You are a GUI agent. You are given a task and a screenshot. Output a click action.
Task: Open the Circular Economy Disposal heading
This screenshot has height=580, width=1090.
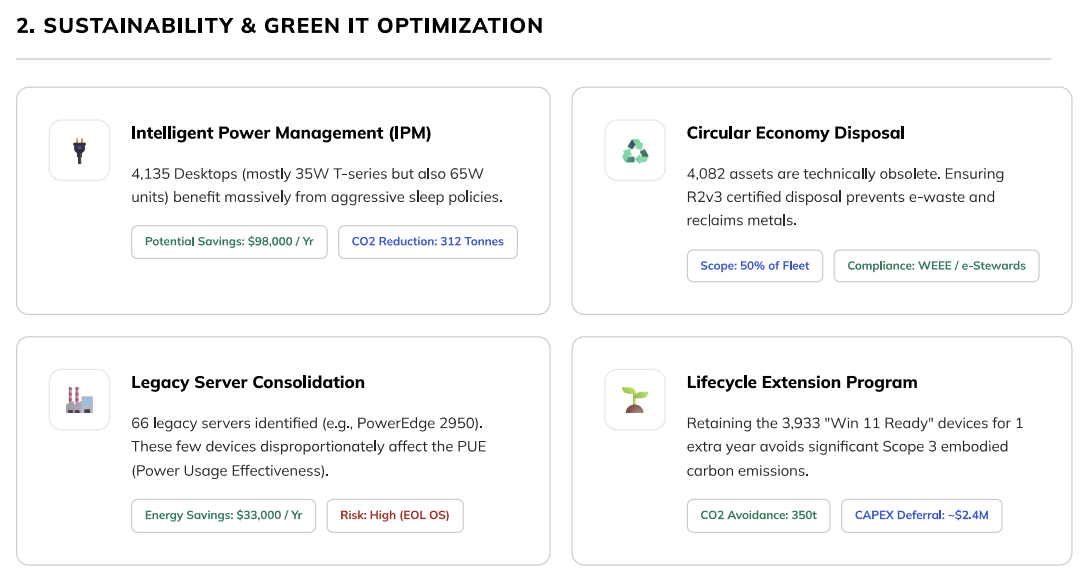[795, 133]
